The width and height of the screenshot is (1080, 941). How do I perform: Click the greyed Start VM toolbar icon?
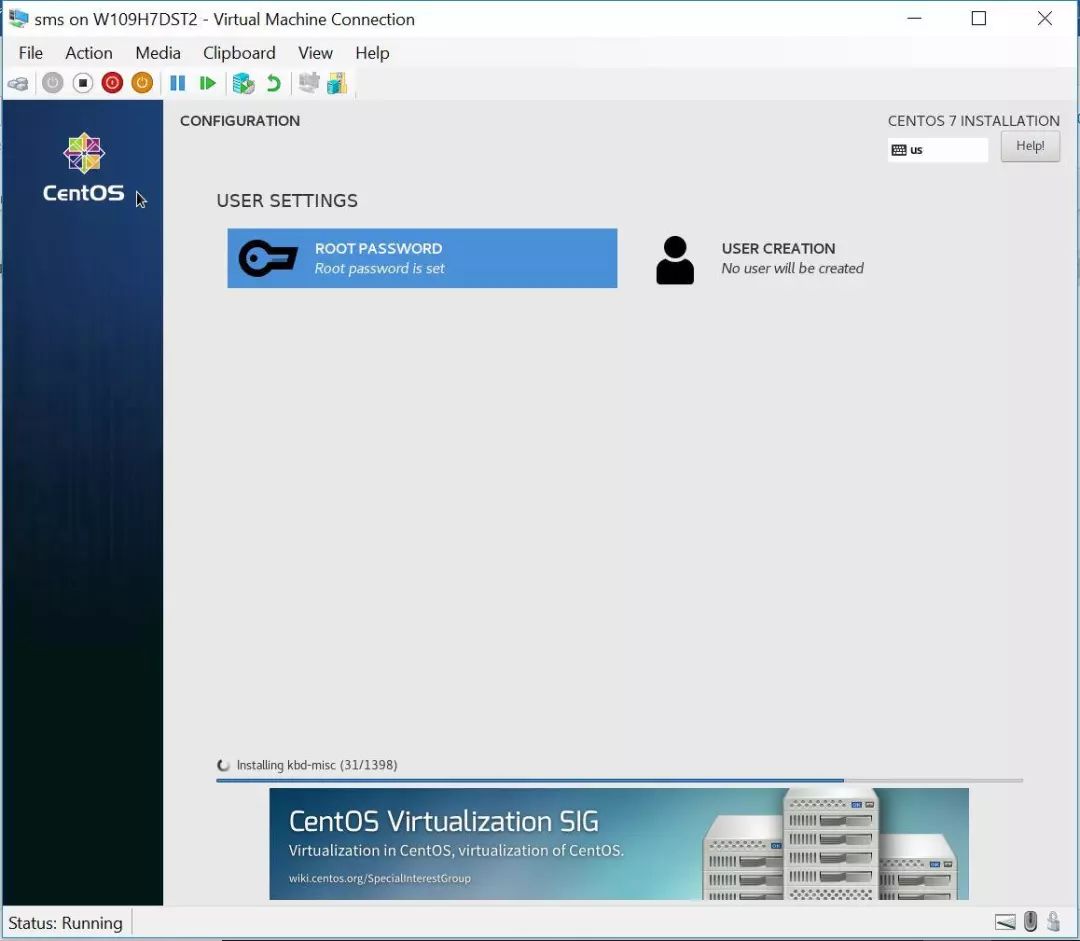tap(52, 83)
